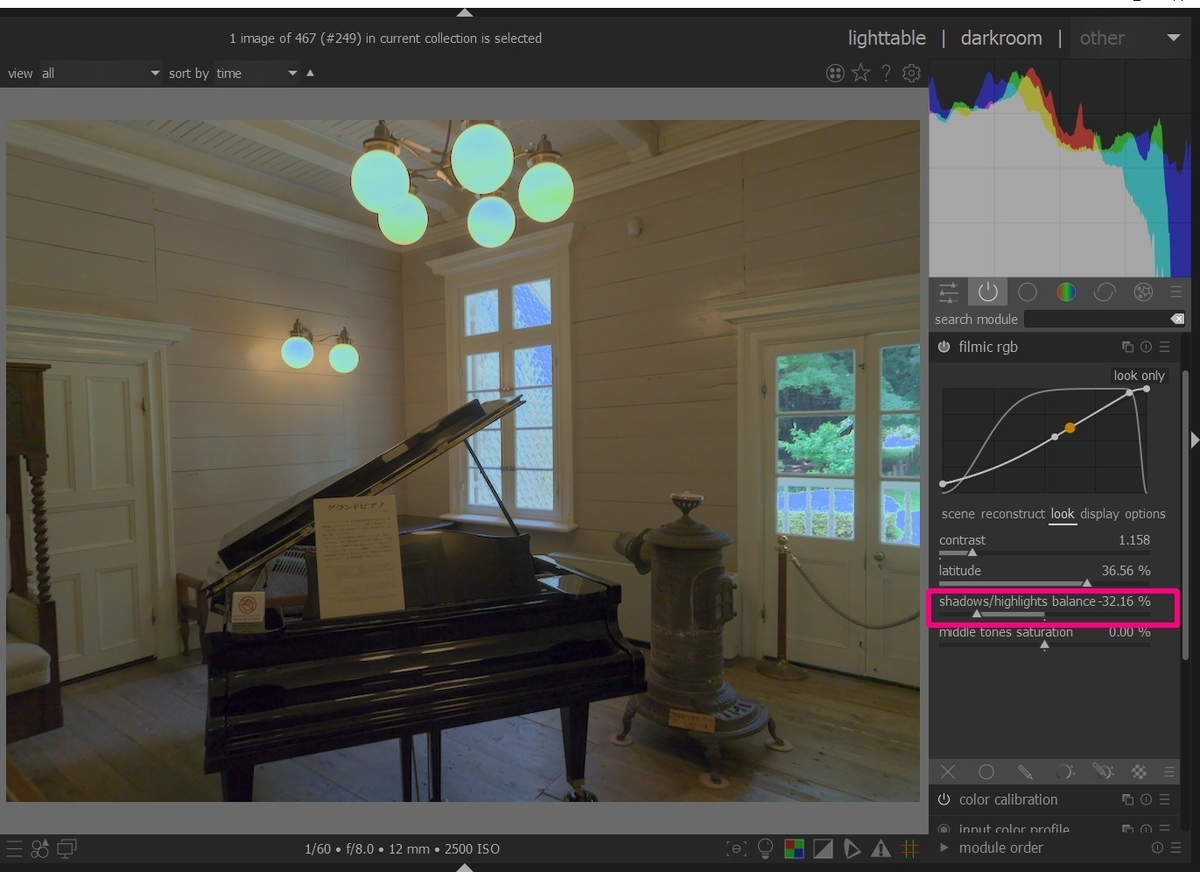Open filmic rgb multiple instances menu

pyautogui.click(x=1128, y=347)
